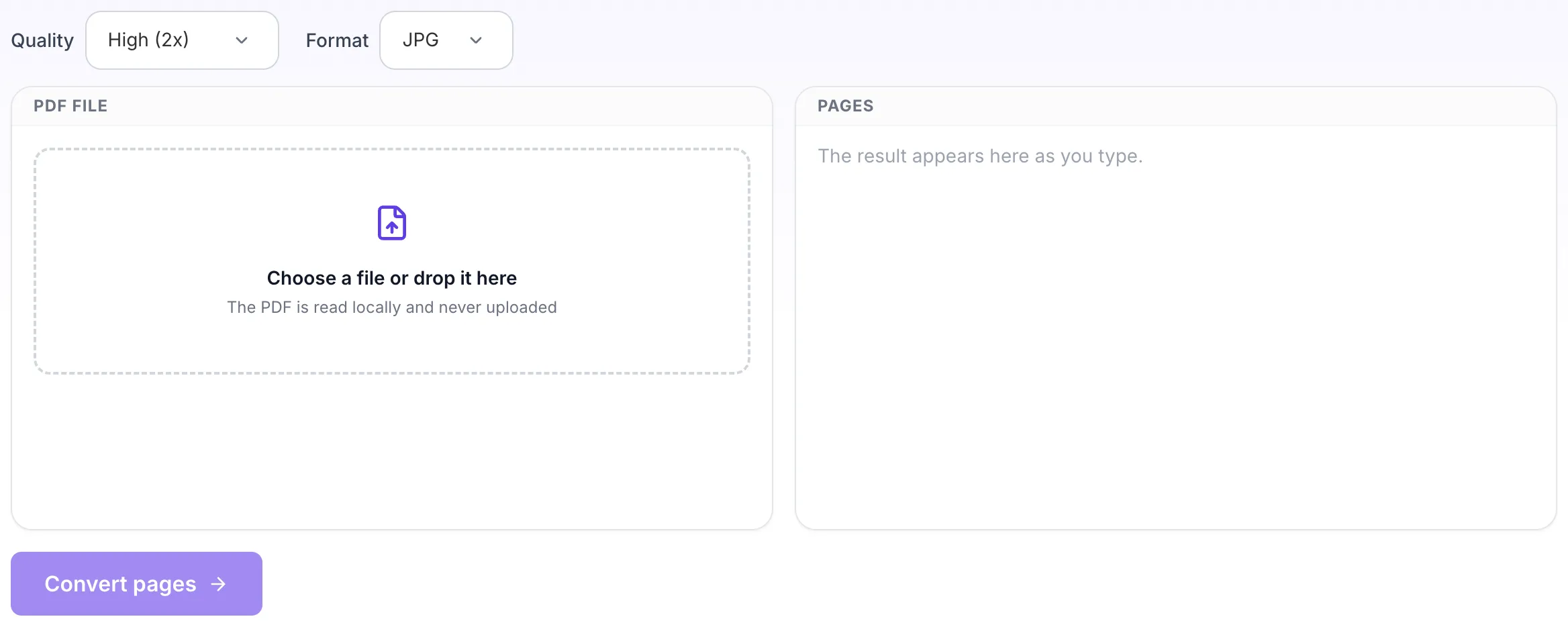Screen dimensions: 1568x627
Task: Open the Quality dropdown showing High (2x)
Action: pyautogui.click(x=182, y=40)
